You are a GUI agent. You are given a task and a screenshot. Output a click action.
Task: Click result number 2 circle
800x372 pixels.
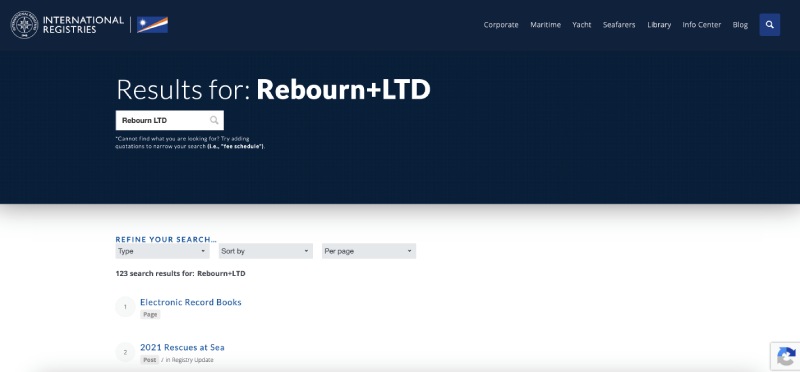(x=125, y=352)
